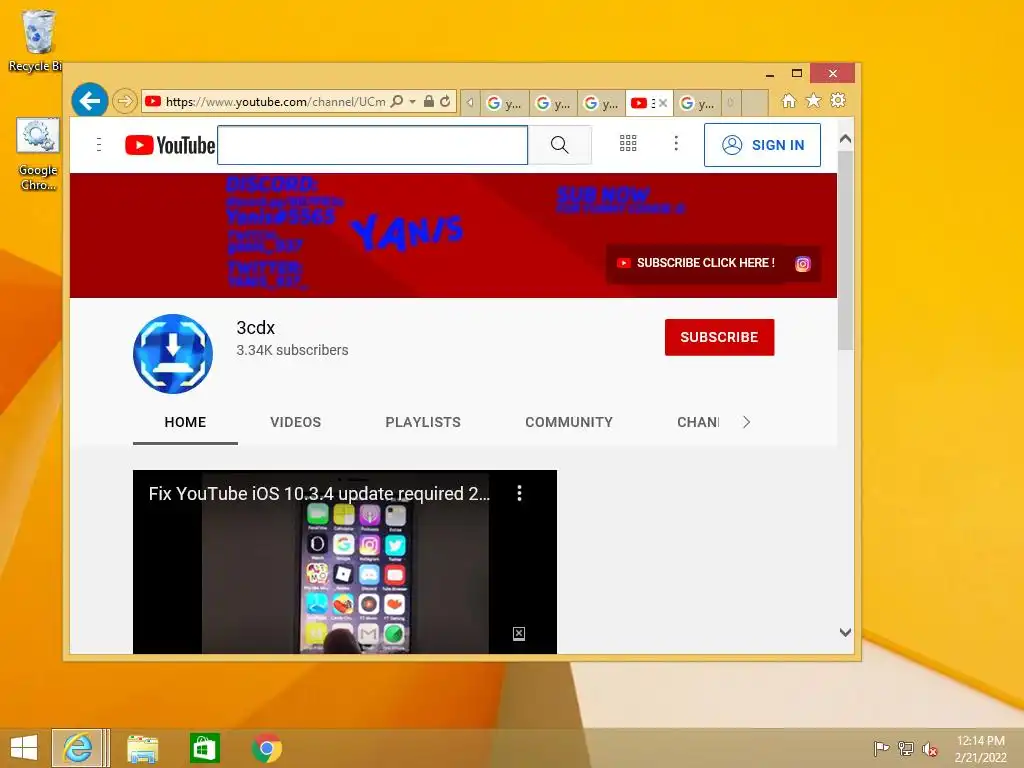1024x768 pixels.
Task: Open YouTube settings three-dot menu
Action: pyautogui.click(x=676, y=144)
